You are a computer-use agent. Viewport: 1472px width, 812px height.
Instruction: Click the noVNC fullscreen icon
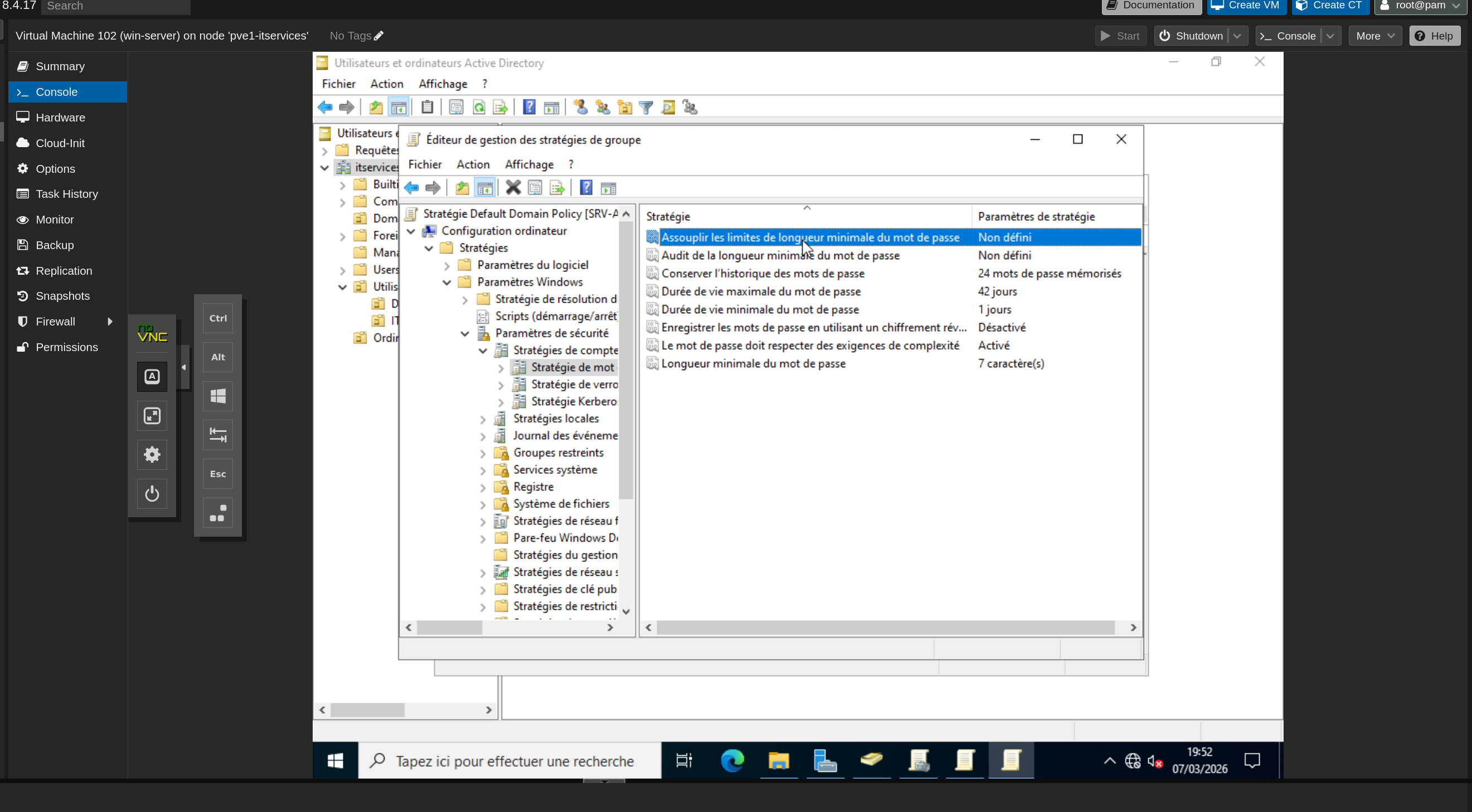pos(152,415)
